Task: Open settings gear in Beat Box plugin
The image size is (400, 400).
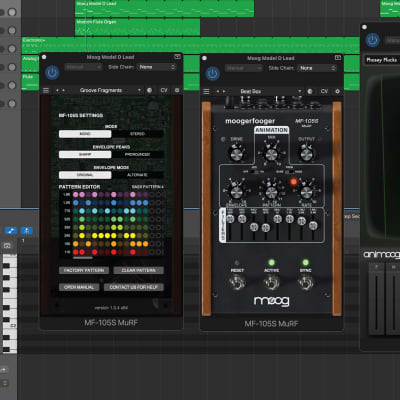Action: (x=337, y=91)
